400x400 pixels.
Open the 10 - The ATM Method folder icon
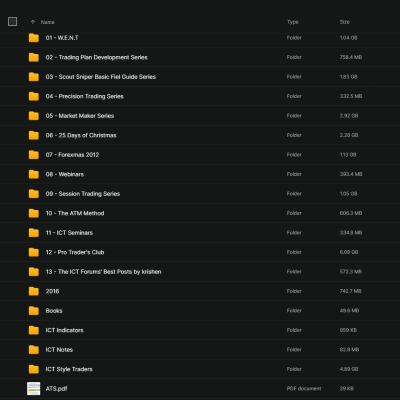(34, 213)
